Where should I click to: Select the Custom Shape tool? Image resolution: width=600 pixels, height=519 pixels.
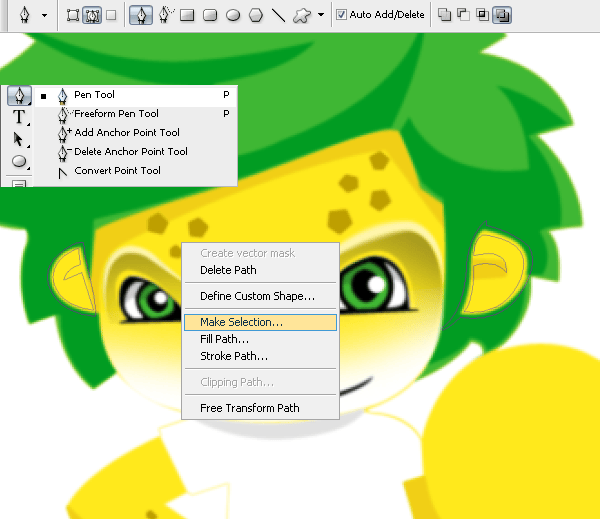click(x=302, y=15)
